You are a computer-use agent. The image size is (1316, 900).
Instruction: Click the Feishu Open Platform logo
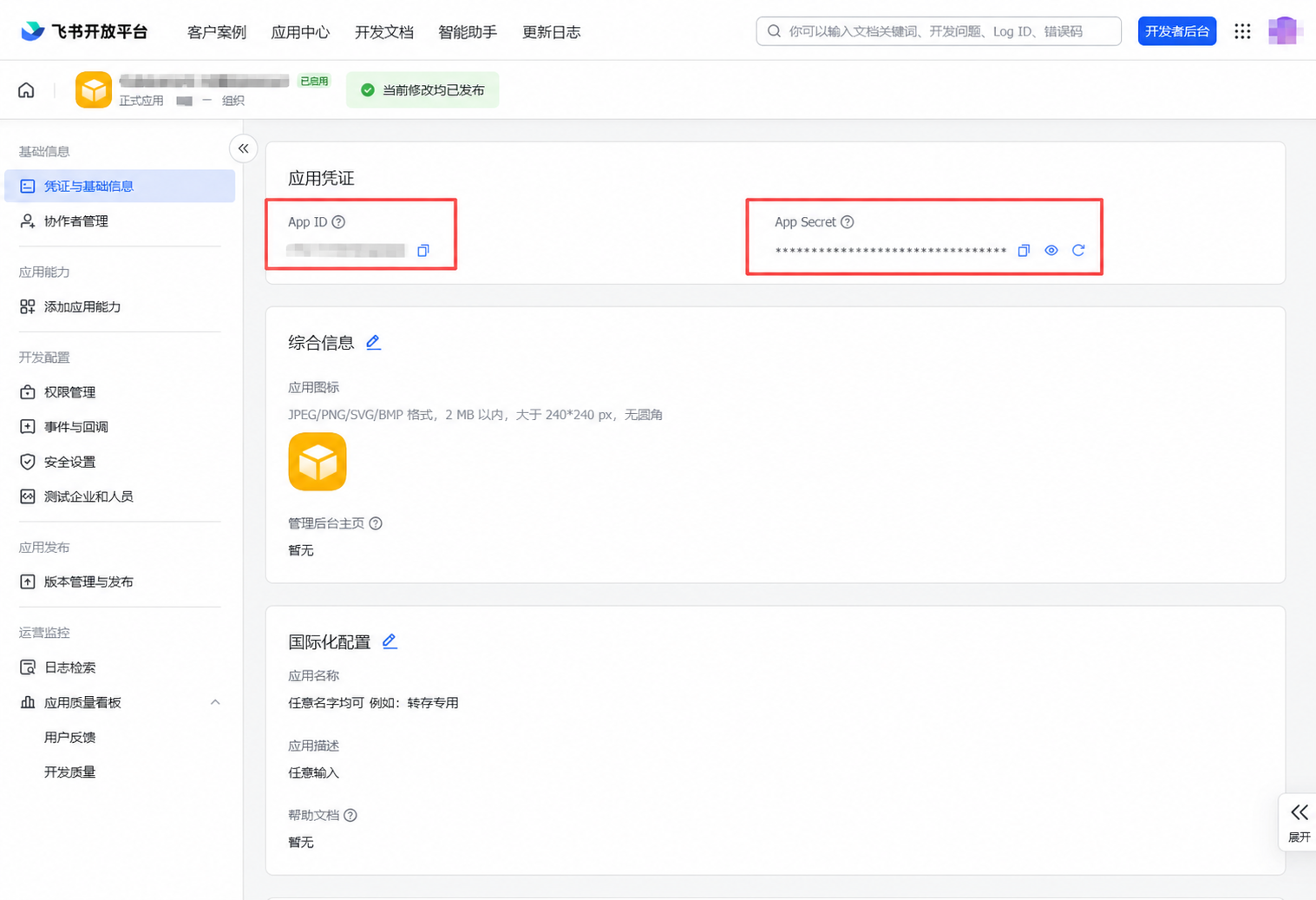point(84,32)
